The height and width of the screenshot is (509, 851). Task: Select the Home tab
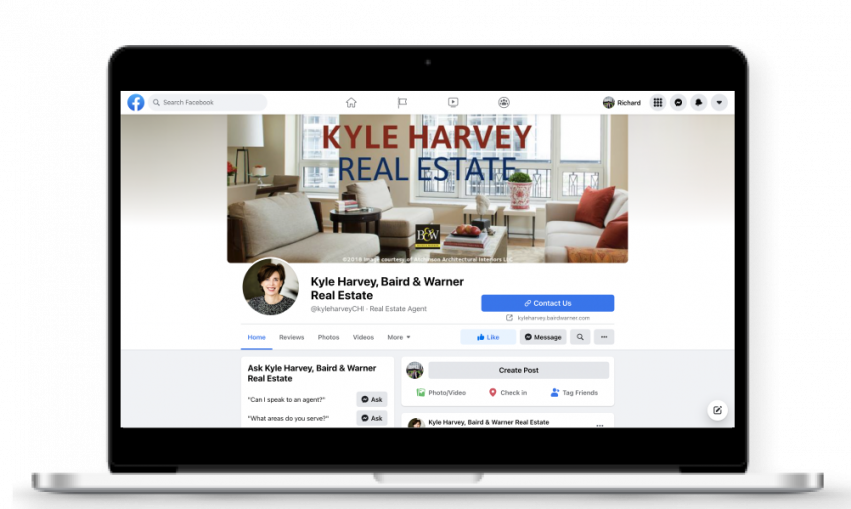[257, 337]
